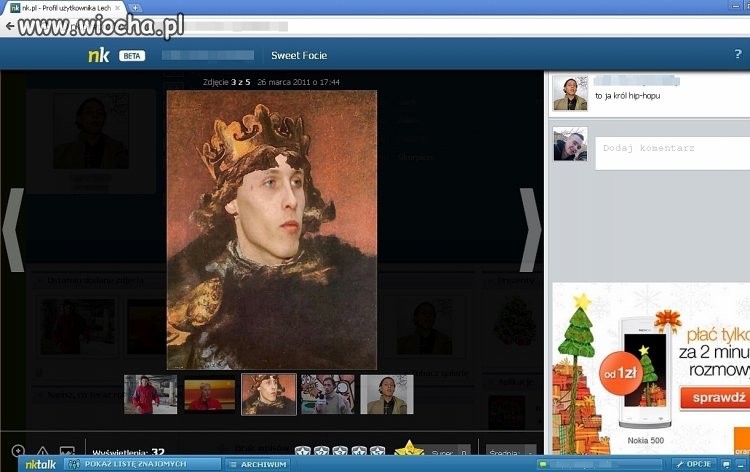Viewport: 750px width, 472px height.
Task: Open the Opcje settings in nktalk
Action: click(x=694, y=464)
